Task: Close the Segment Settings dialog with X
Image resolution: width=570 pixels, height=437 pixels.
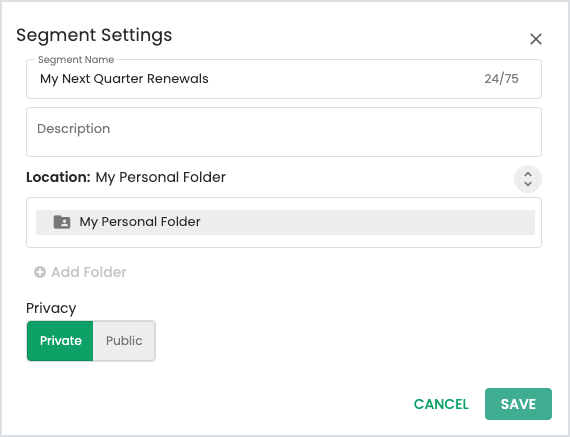Action: (535, 39)
